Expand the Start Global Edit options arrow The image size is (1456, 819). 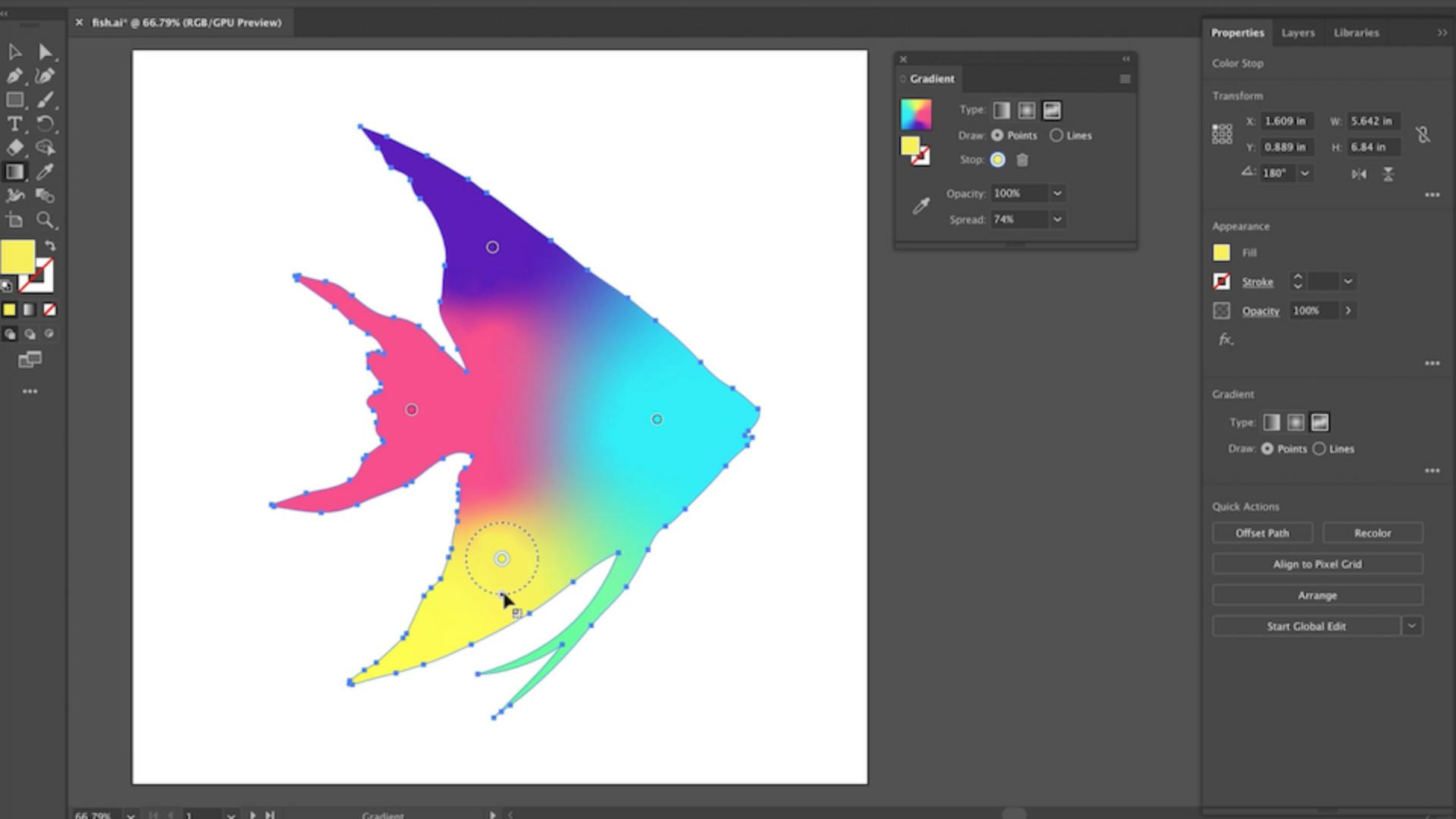pos(1411,626)
